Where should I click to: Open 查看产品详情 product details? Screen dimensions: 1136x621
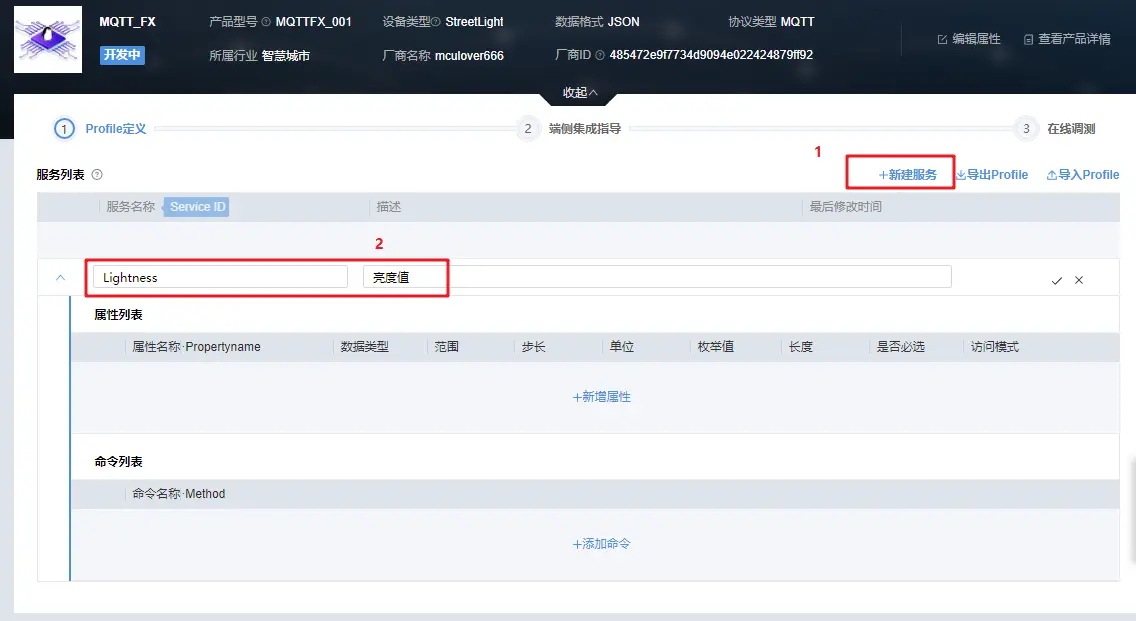tap(1067, 39)
